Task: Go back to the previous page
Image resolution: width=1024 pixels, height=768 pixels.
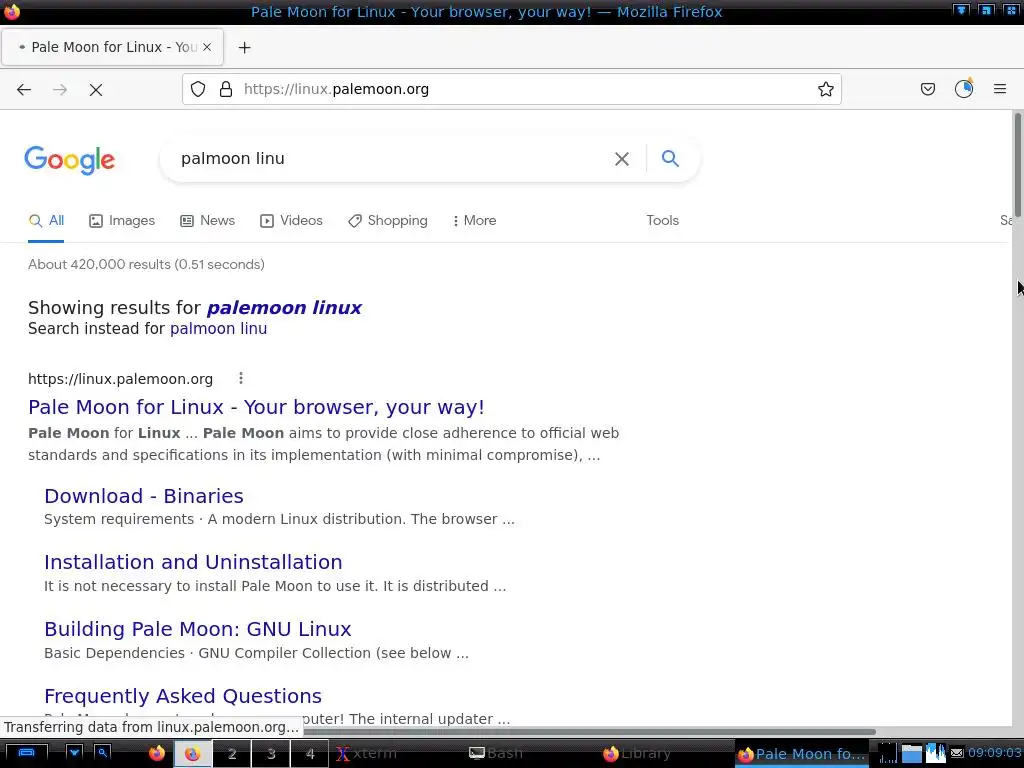Action: (24, 89)
